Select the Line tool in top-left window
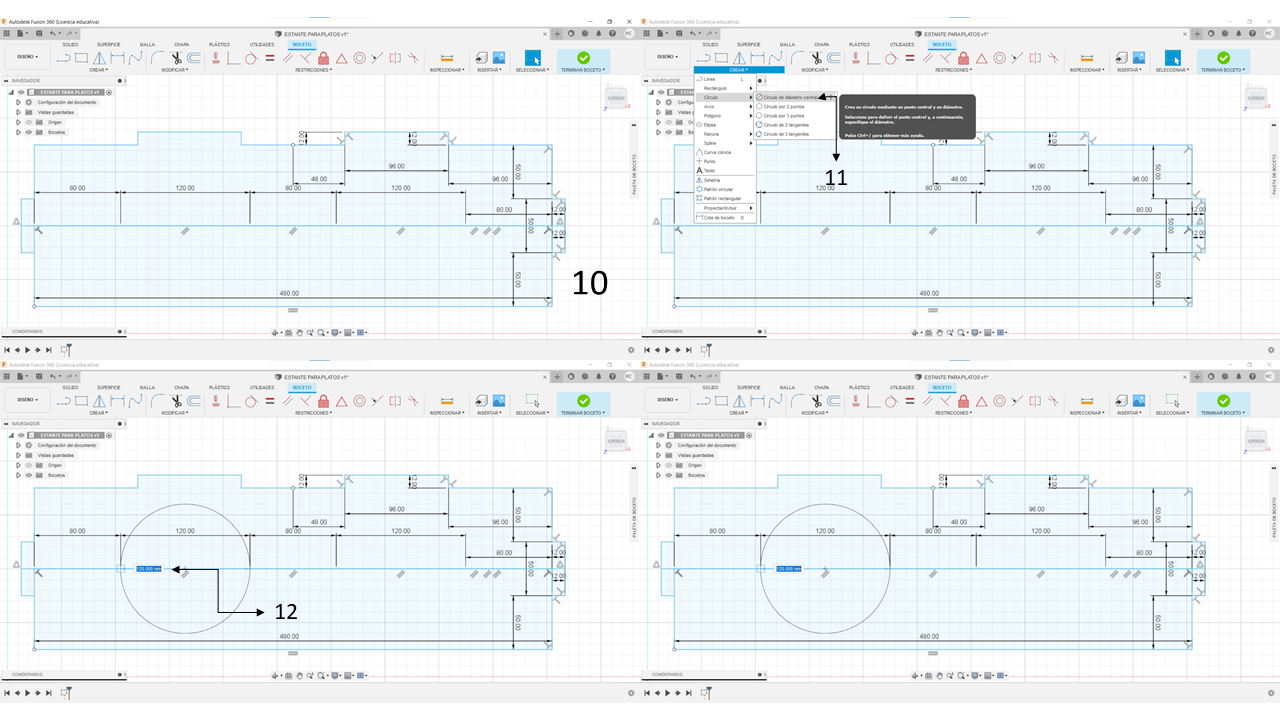The image size is (1280, 720). pyautogui.click(x=65, y=58)
